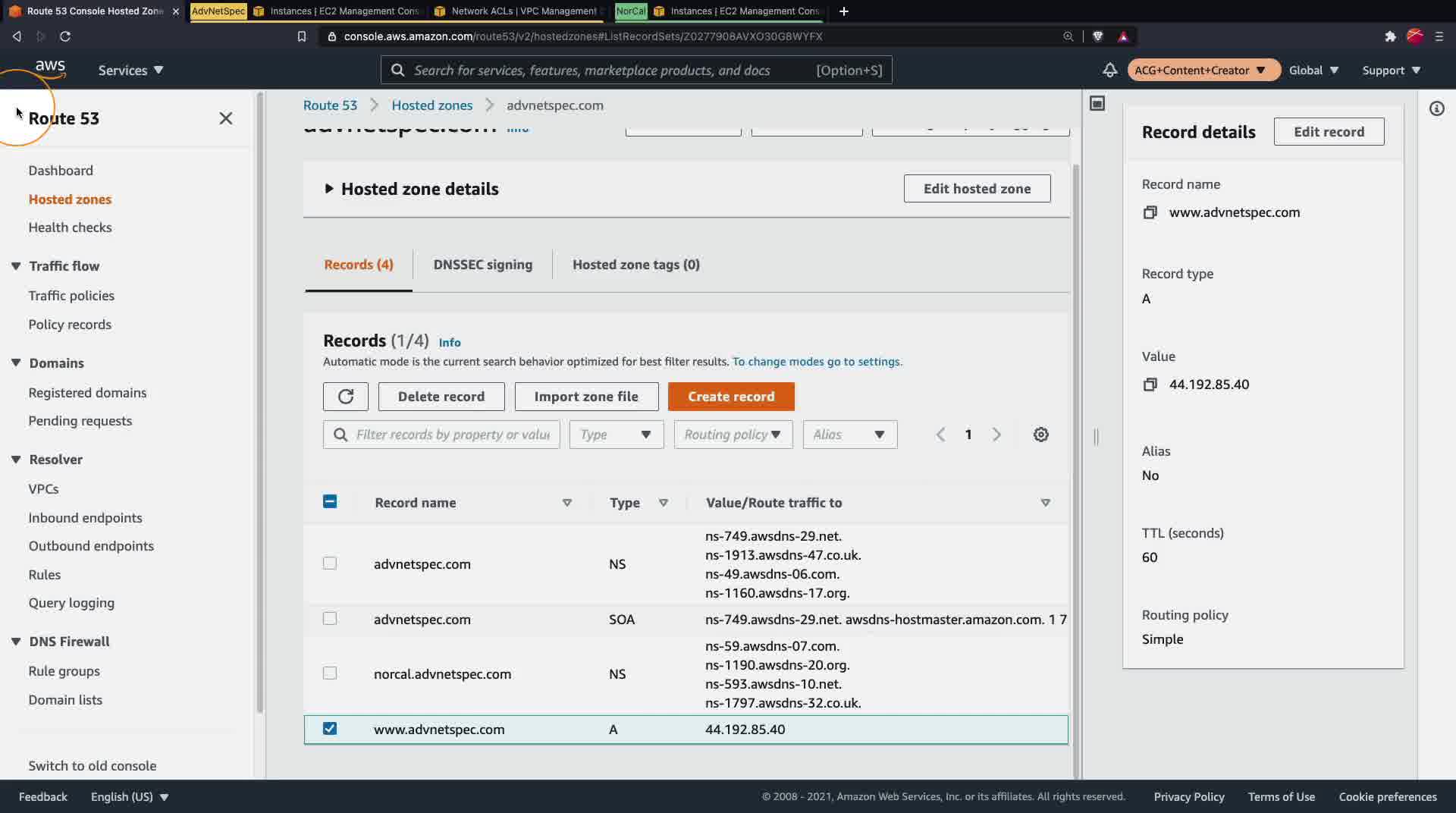Switch to the Records (4) tab

point(359,265)
